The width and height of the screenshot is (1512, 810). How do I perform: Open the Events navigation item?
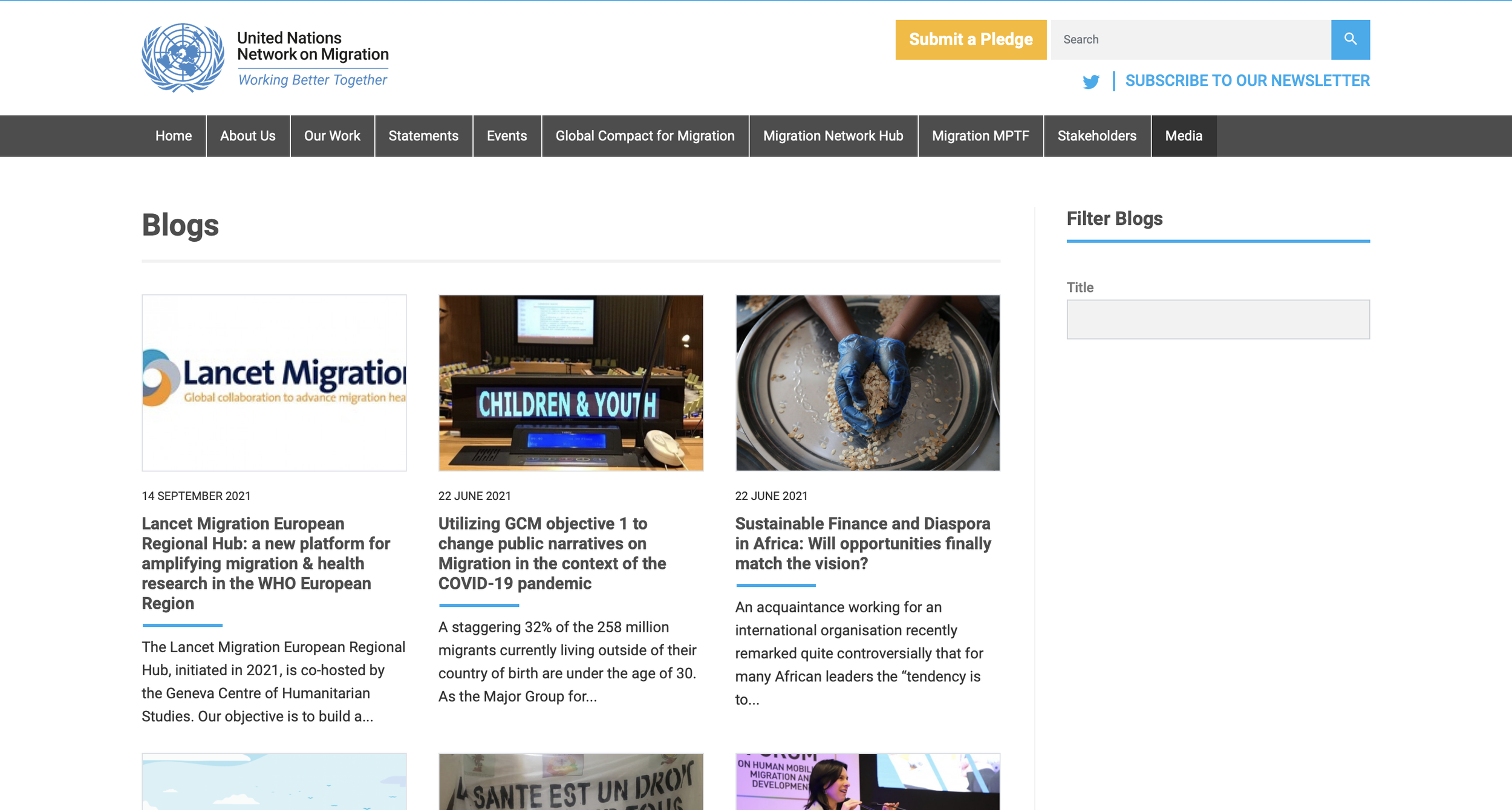[507, 136]
